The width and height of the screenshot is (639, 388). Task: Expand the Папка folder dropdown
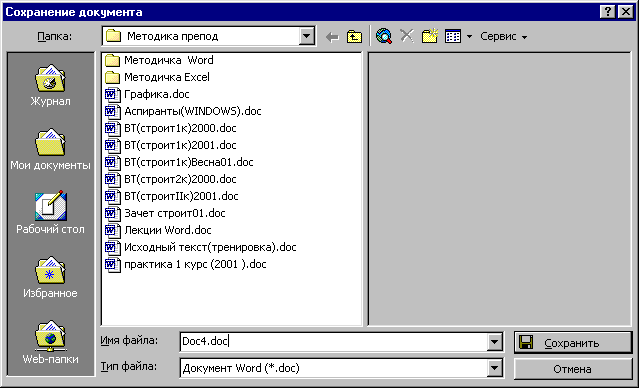[306, 36]
